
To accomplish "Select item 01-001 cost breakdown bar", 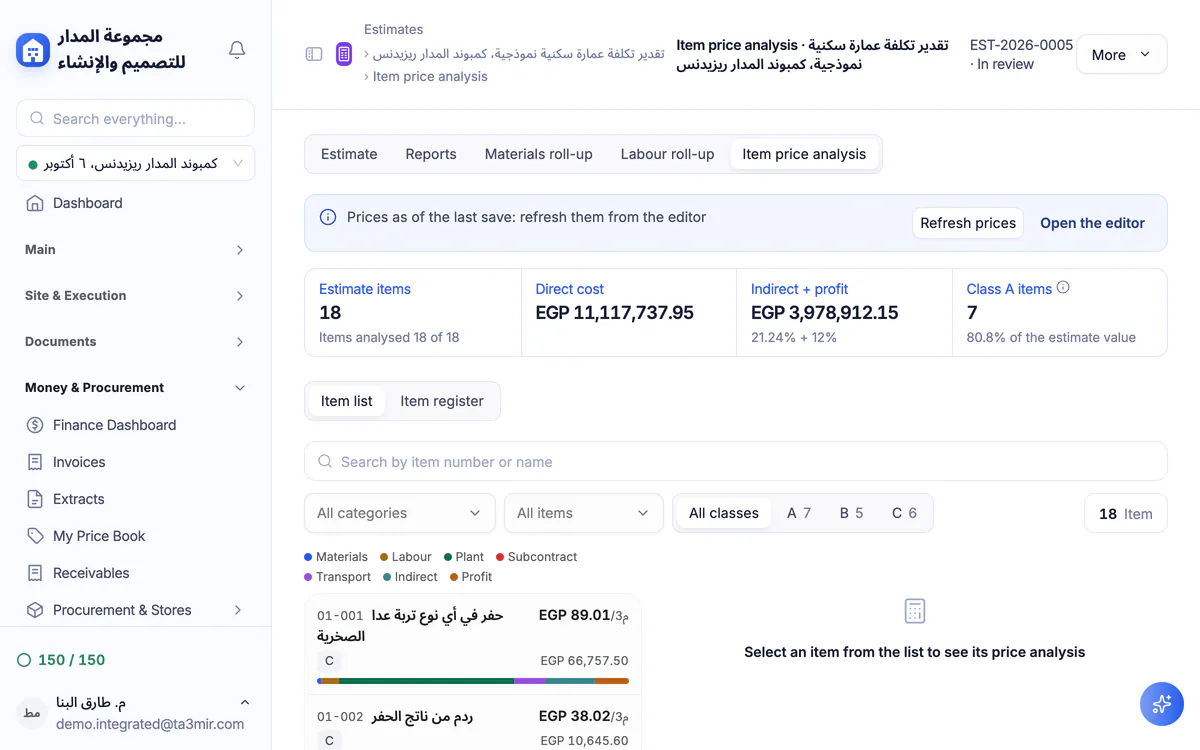I will tap(473, 681).
